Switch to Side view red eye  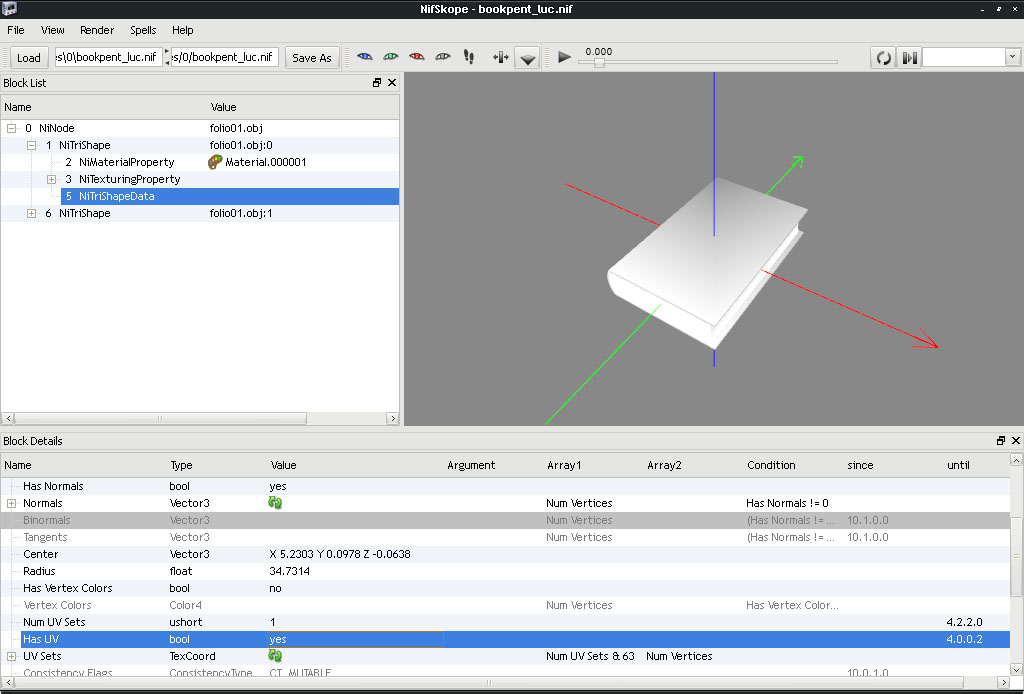pyautogui.click(x=417, y=58)
